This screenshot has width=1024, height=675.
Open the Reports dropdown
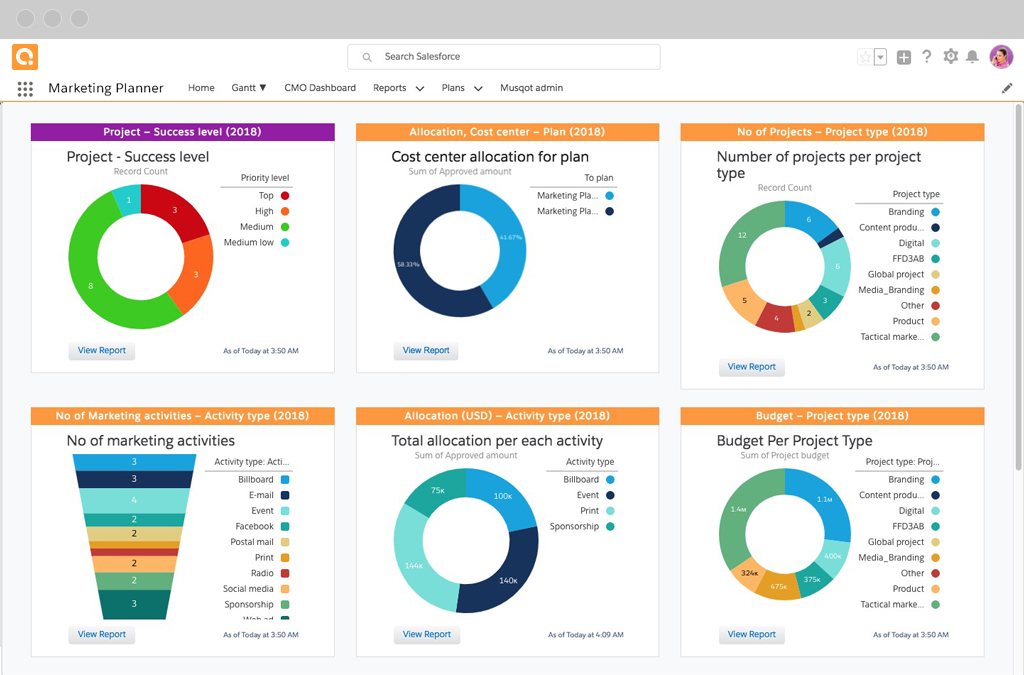pos(398,88)
